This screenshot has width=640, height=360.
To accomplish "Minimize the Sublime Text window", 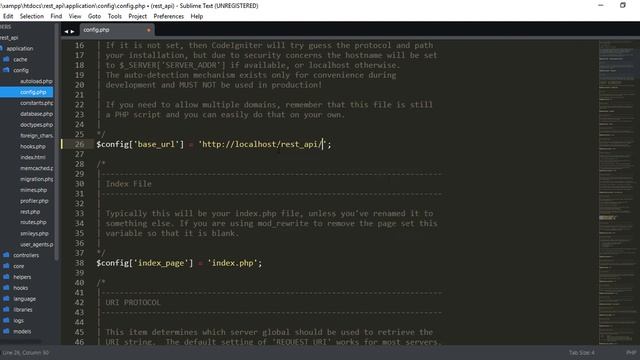I will click(x=601, y=5).
